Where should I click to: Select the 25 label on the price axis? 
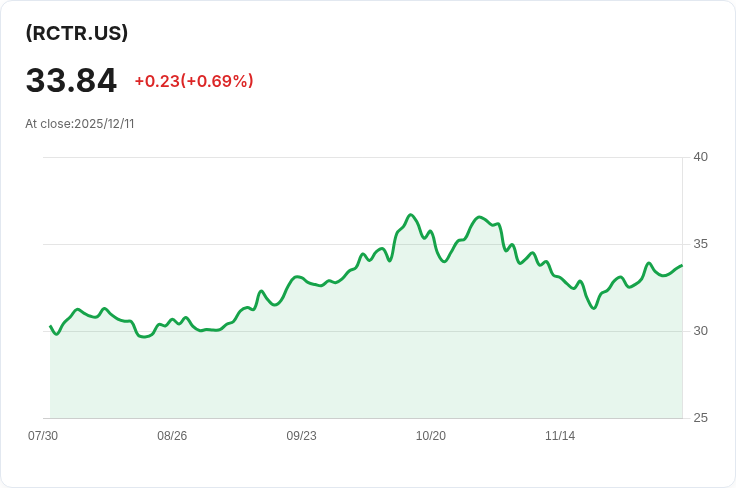coord(700,418)
